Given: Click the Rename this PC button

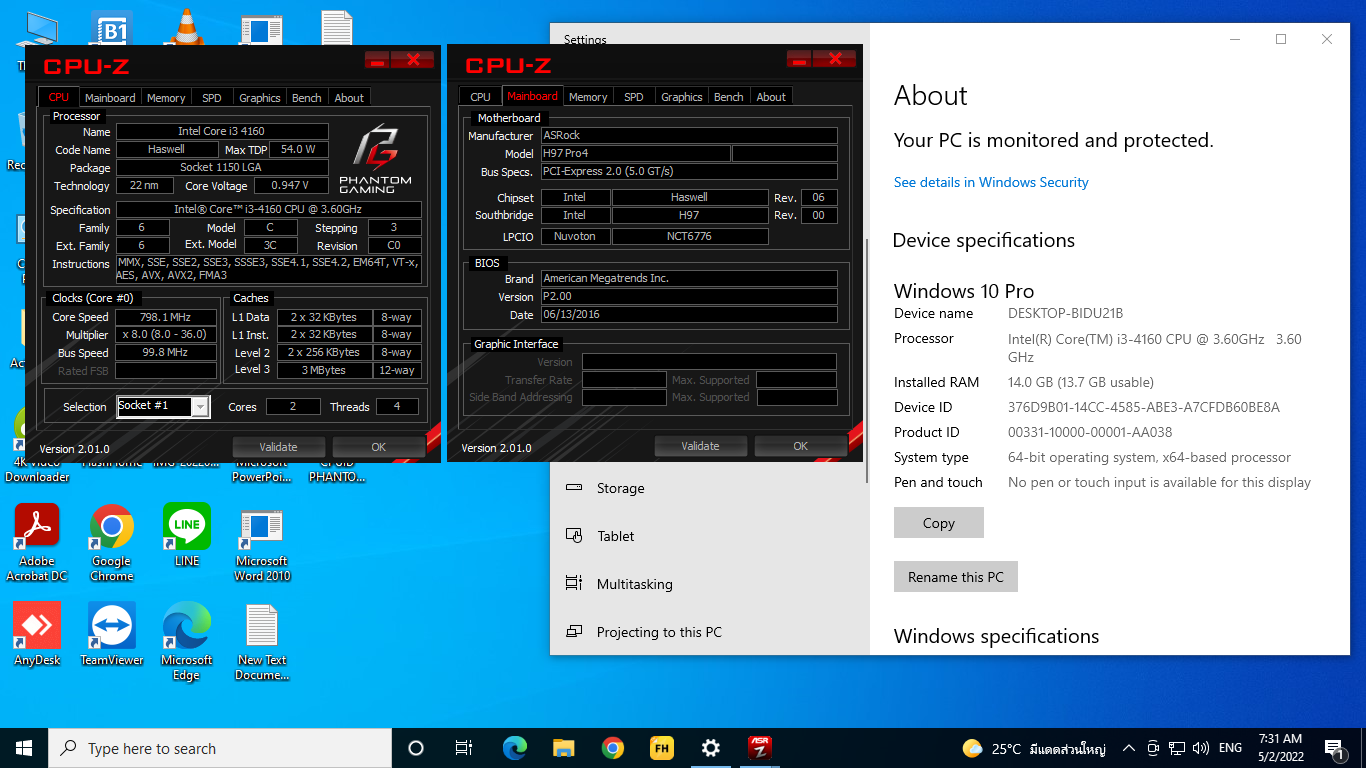Looking at the screenshot, I should pos(956,577).
